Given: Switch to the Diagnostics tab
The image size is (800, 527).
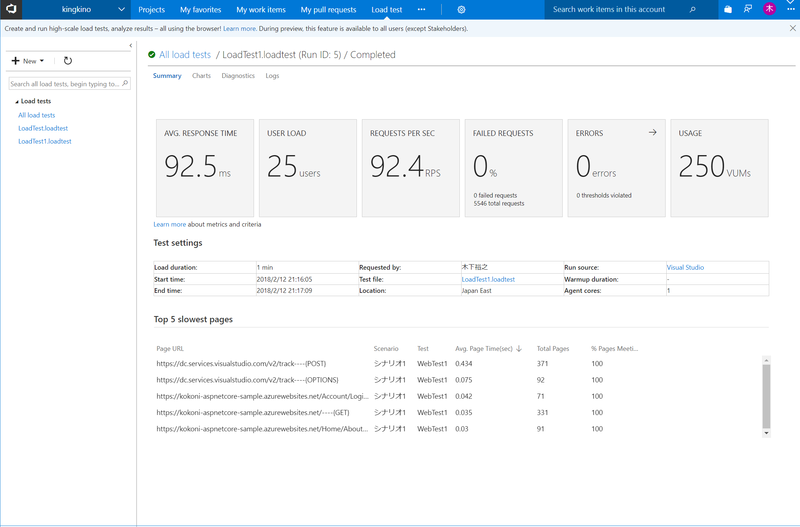Looking at the screenshot, I should coord(238,76).
